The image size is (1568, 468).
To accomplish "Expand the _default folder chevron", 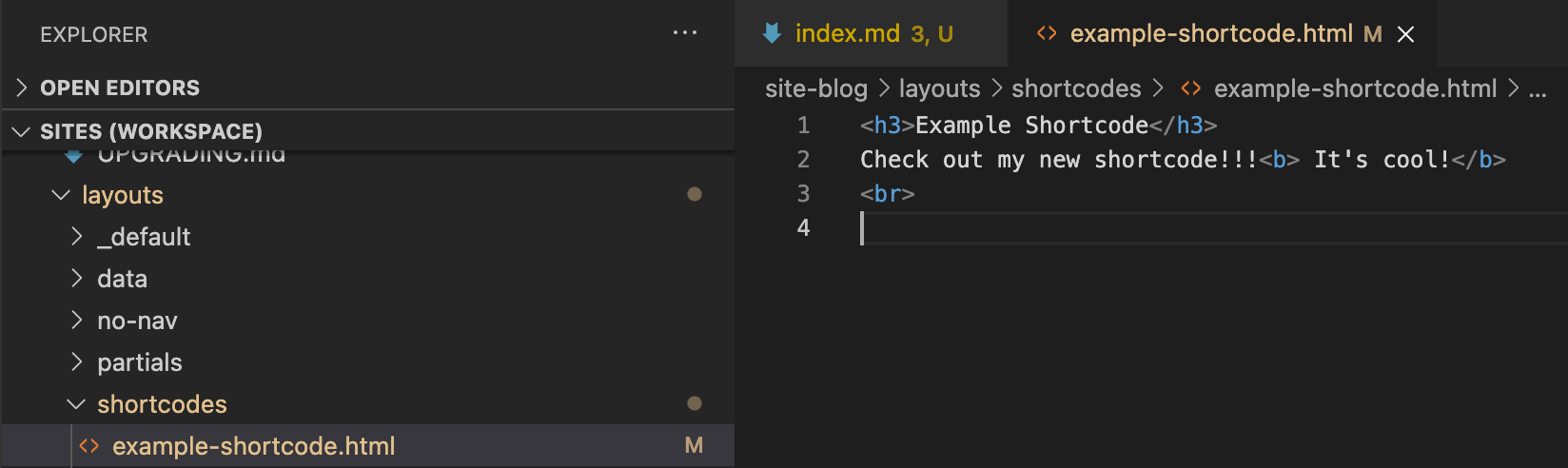I will [x=77, y=236].
